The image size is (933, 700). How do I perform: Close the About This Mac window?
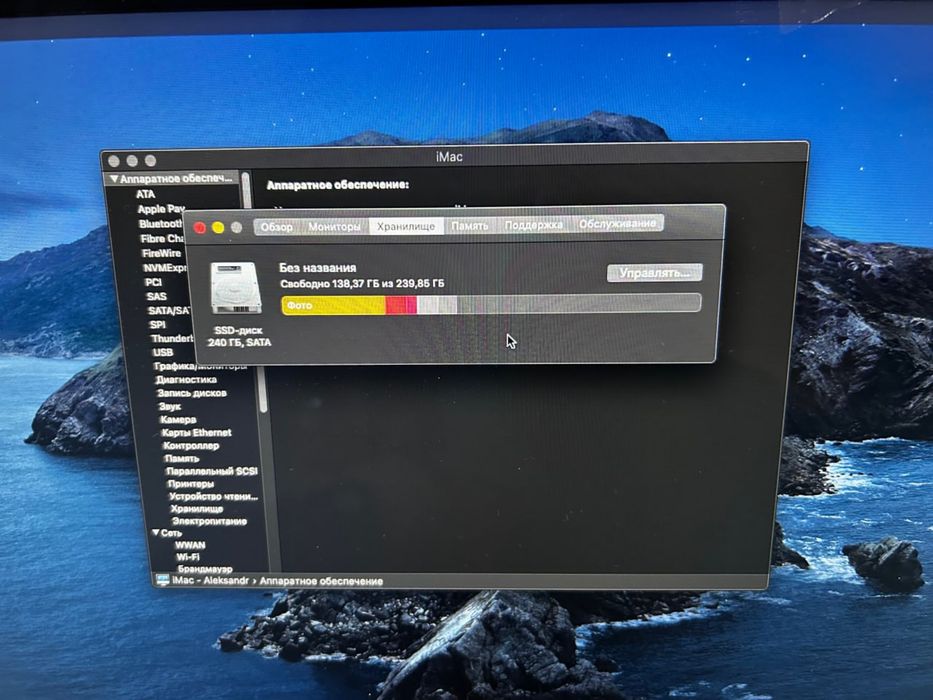(200, 227)
